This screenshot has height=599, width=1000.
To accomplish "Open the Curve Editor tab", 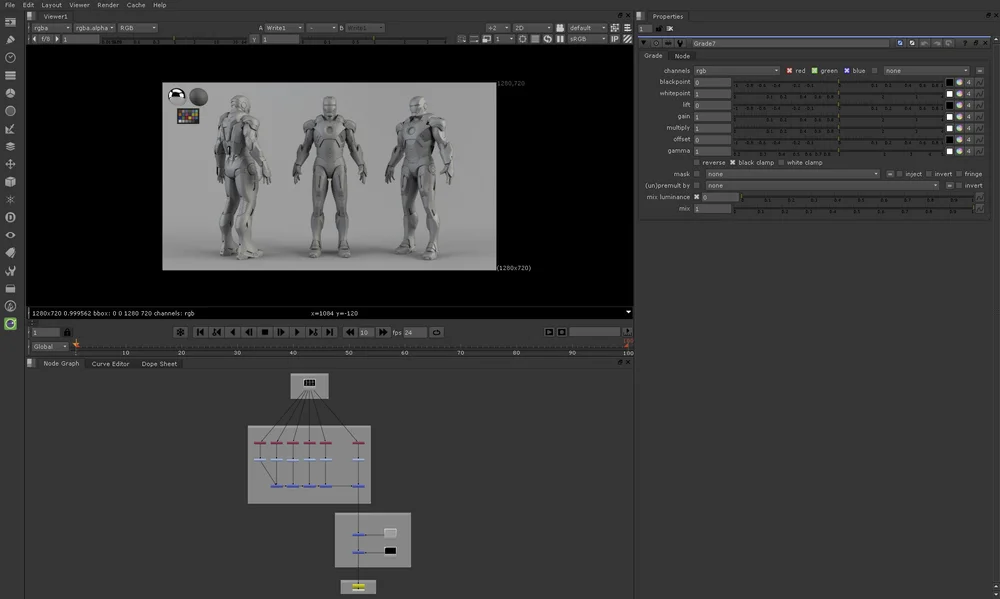I will 110,363.
